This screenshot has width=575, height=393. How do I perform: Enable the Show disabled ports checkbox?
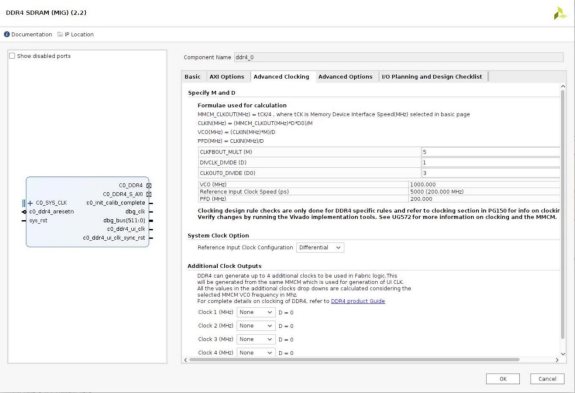pyautogui.click(x=12, y=56)
